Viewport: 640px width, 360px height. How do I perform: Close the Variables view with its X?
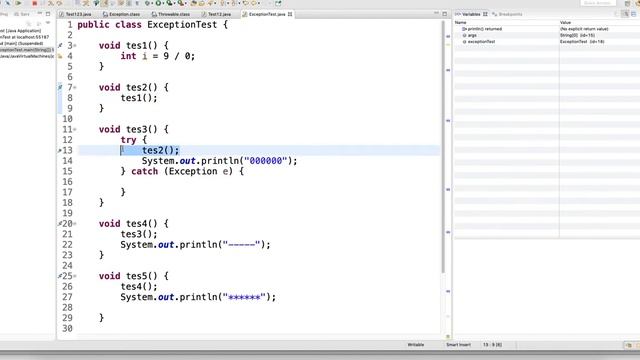pyautogui.click(x=485, y=14)
